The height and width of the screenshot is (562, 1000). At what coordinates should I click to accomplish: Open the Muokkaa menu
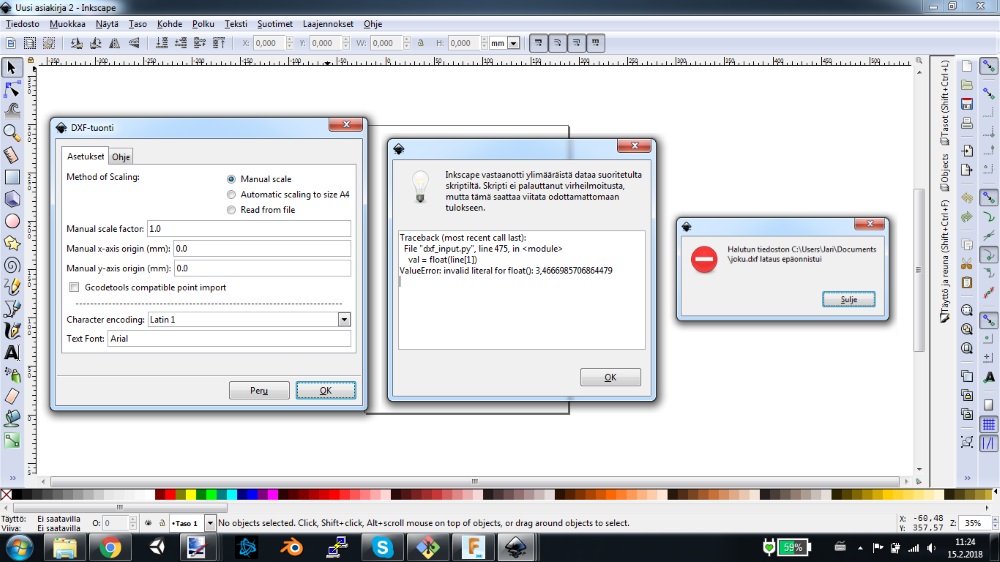click(68, 24)
